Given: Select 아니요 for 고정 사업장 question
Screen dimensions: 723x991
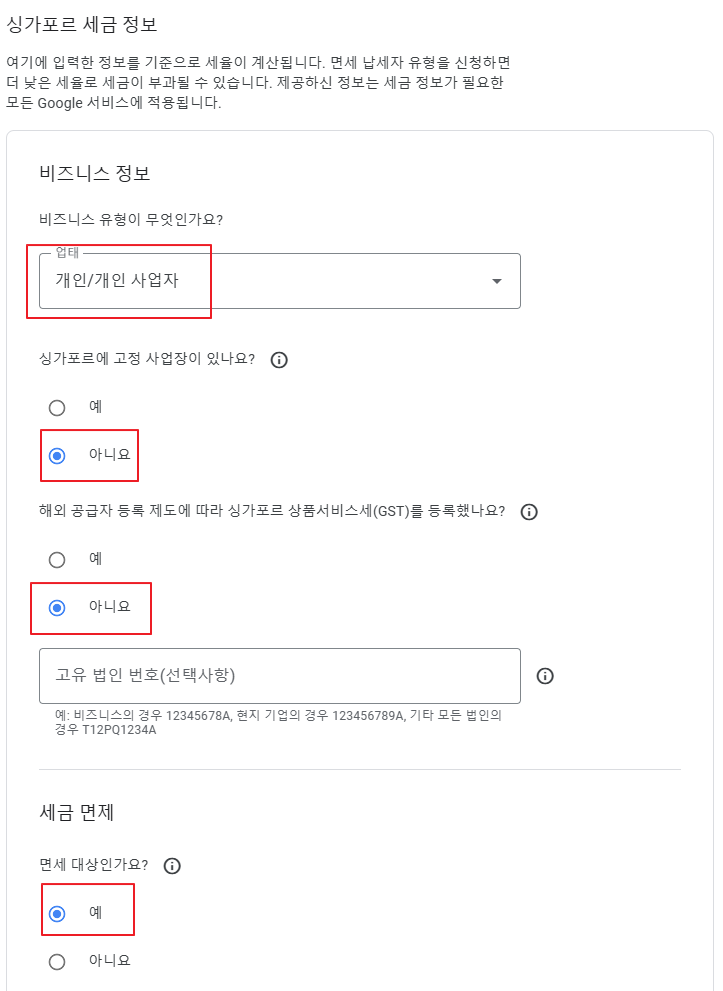Looking at the screenshot, I should tap(57, 455).
